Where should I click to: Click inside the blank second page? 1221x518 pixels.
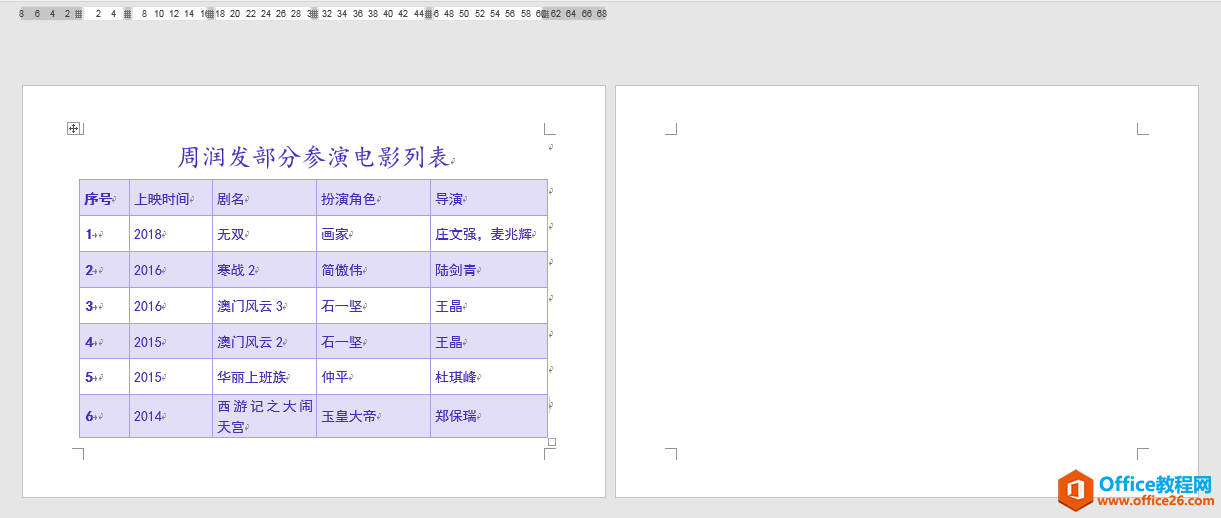pyautogui.click(x=906, y=290)
